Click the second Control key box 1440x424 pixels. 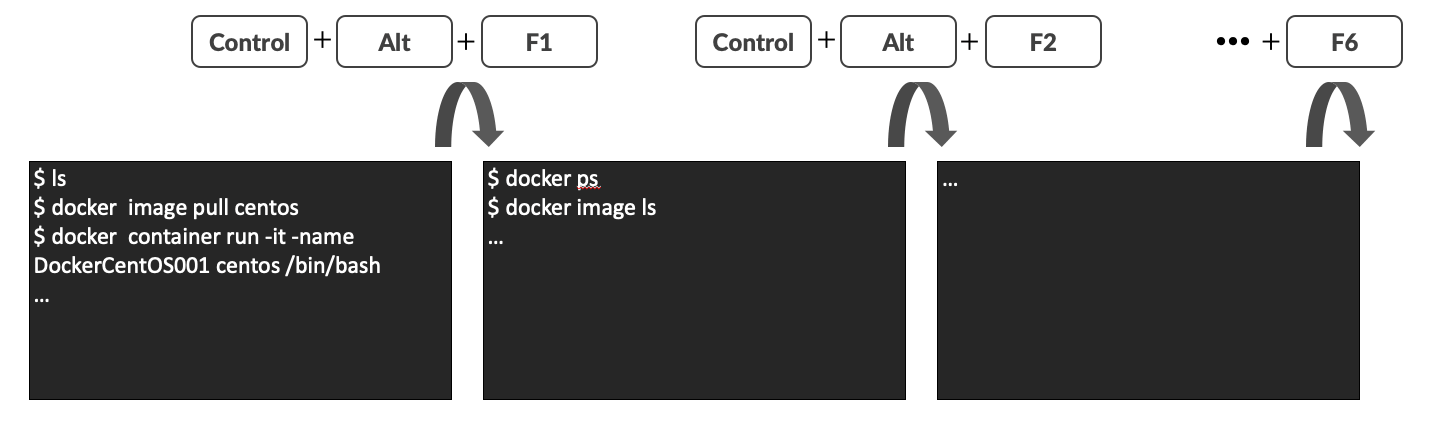pyautogui.click(x=753, y=42)
